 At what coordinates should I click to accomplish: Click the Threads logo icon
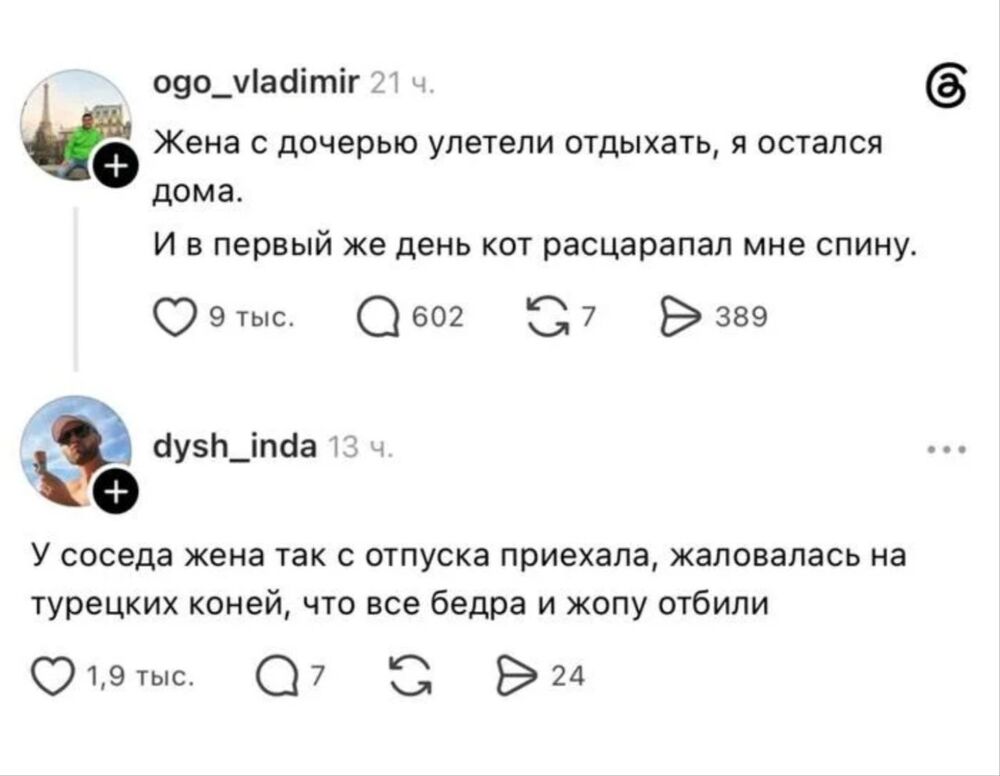946,86
